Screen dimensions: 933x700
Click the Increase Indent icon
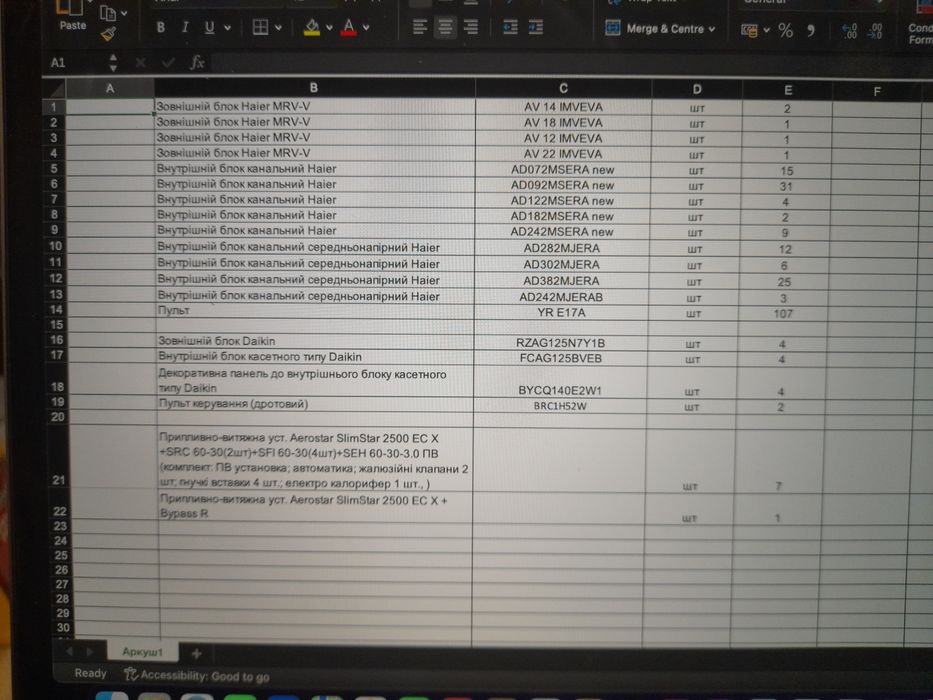536,27
